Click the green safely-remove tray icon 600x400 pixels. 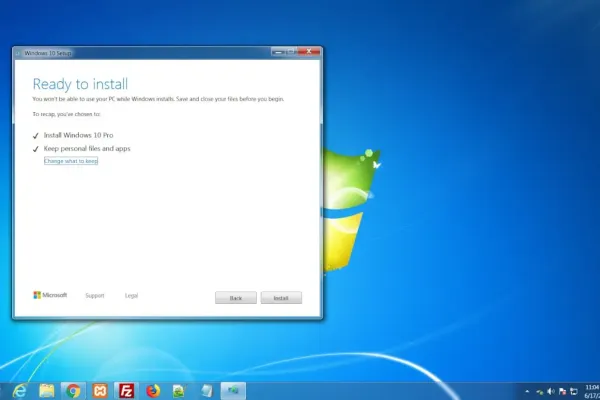(540, 392)
